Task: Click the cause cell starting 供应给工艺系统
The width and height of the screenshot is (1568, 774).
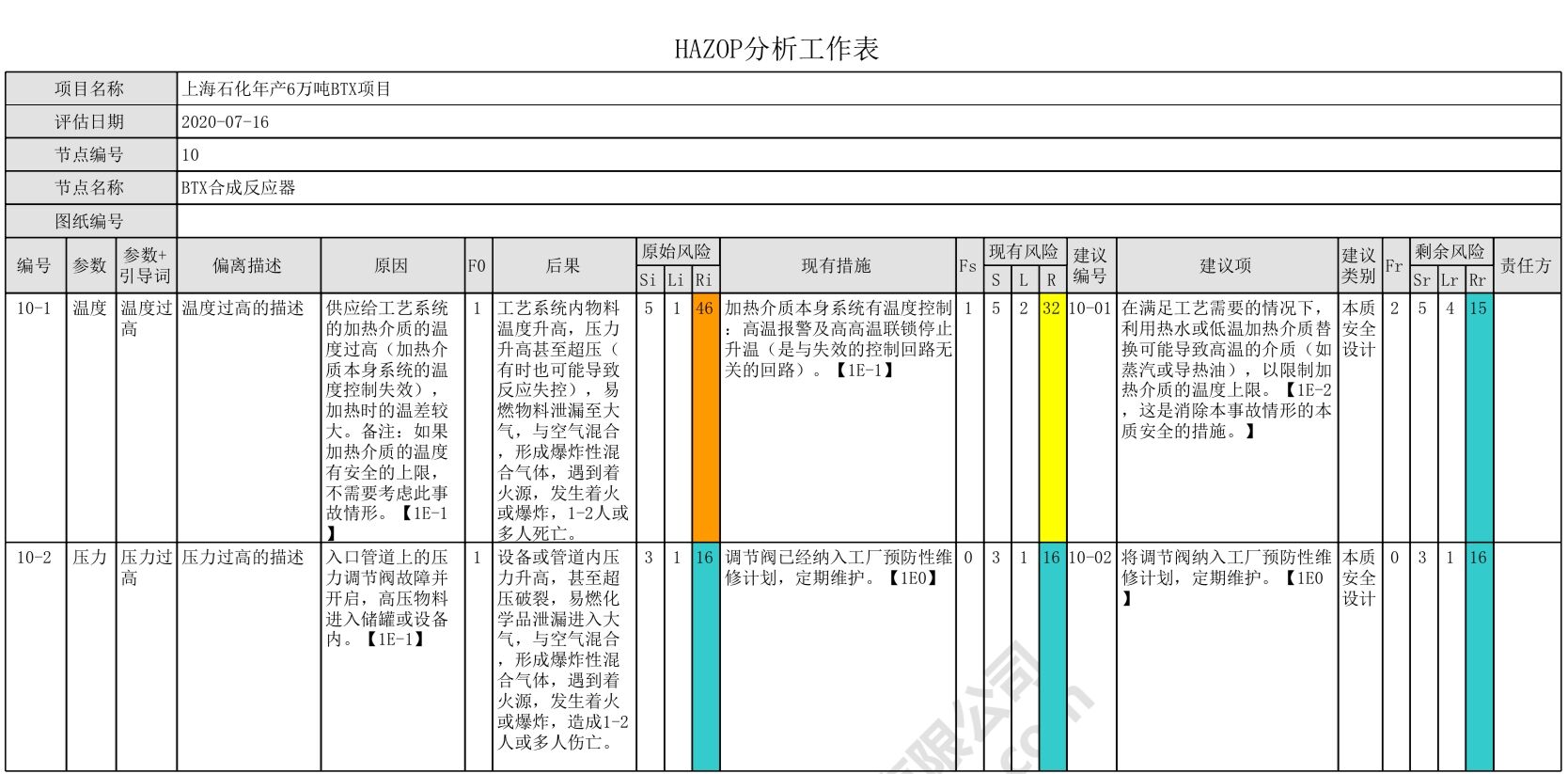Action: pos(392,418)
